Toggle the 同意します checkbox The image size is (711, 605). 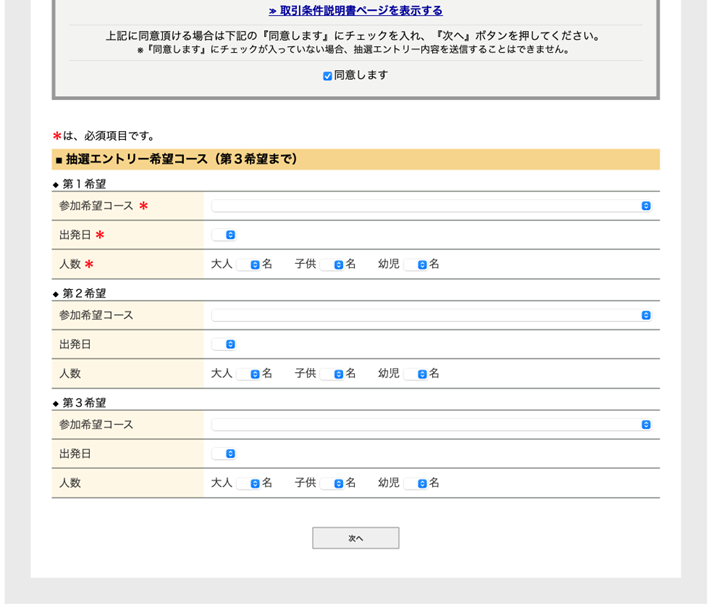point(327,76)
